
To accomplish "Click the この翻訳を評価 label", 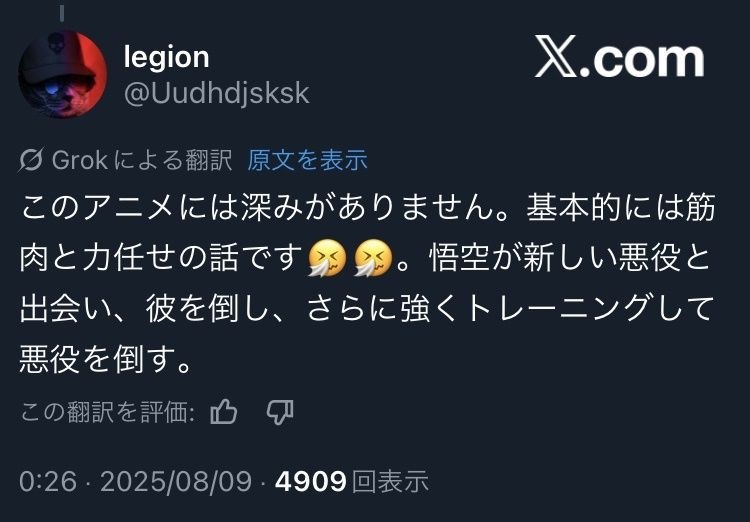I will pyautogui.click(x=107, y=412).
